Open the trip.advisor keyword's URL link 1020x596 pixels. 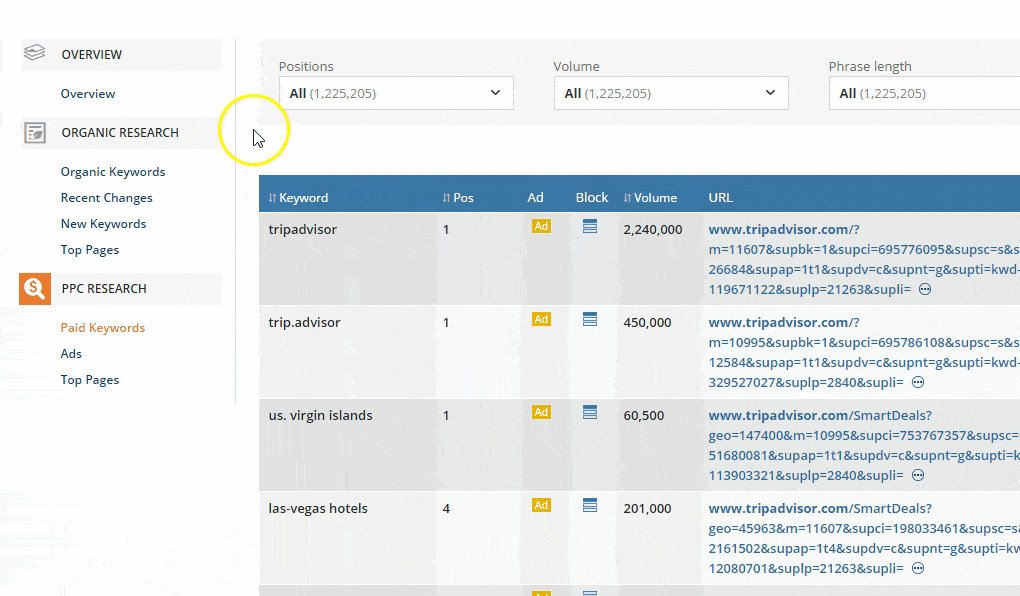[864, 352]
